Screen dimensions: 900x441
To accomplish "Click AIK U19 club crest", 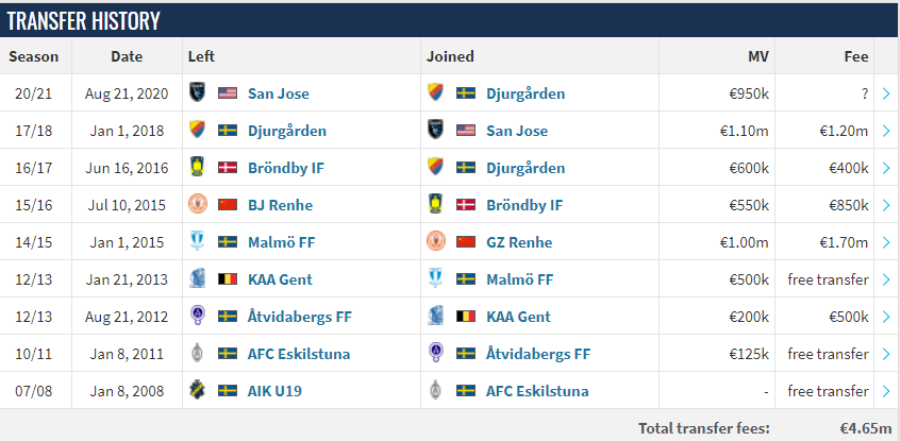I will (x=197, y=391).
